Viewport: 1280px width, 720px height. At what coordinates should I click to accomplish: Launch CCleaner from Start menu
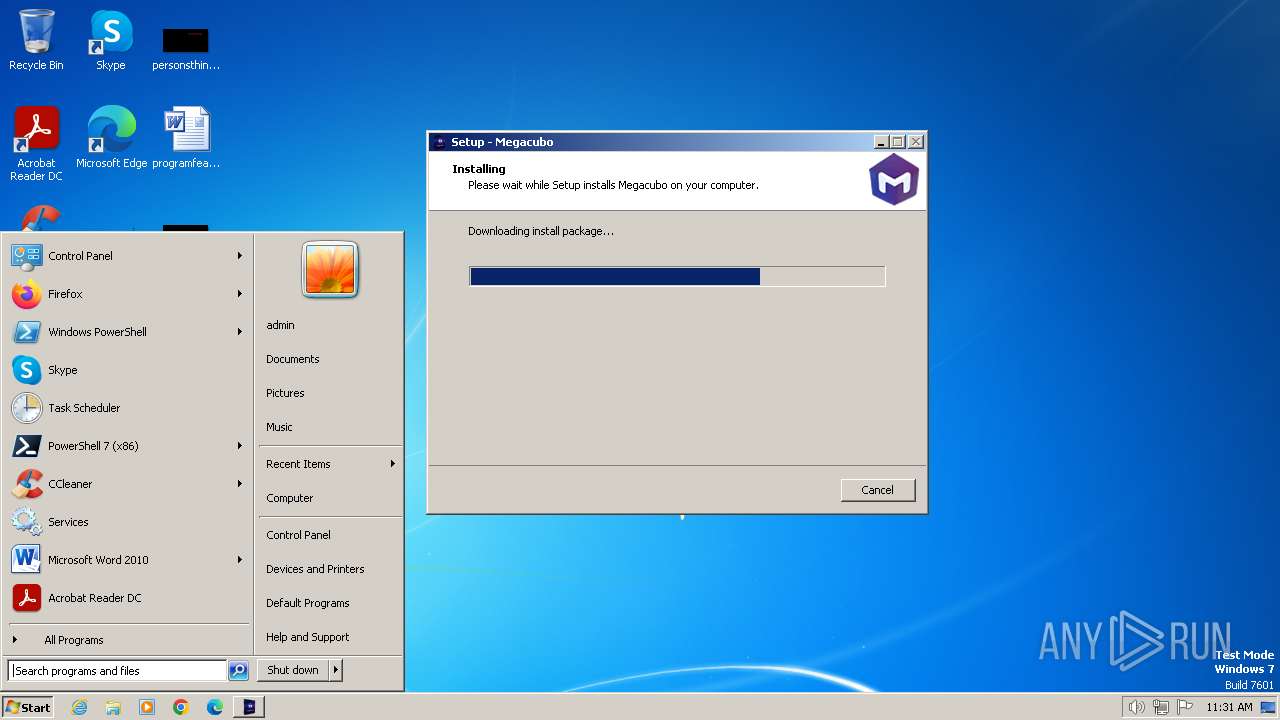[x=128, y=484]
